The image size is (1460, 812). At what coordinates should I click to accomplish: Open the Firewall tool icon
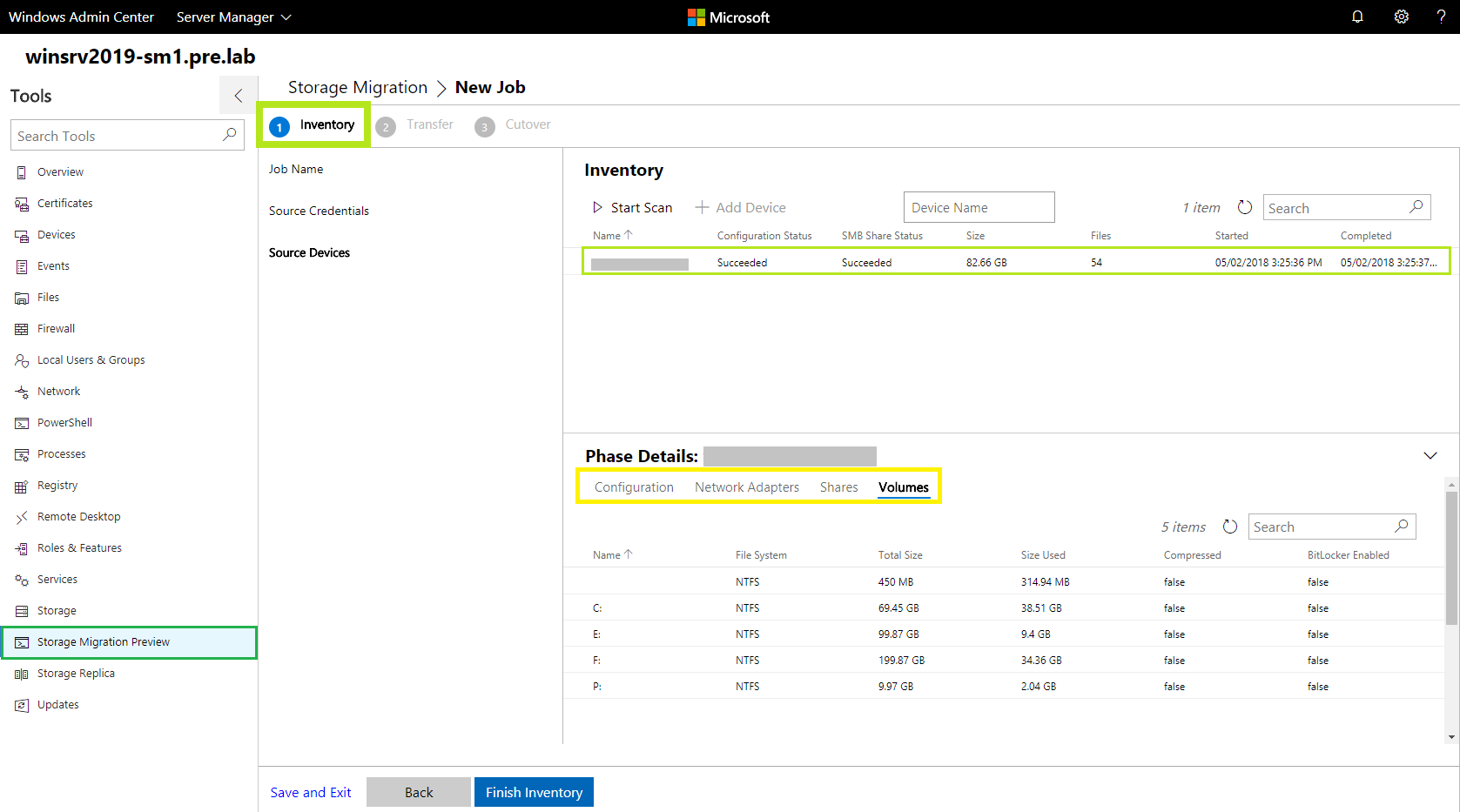(x=22, y=329)
